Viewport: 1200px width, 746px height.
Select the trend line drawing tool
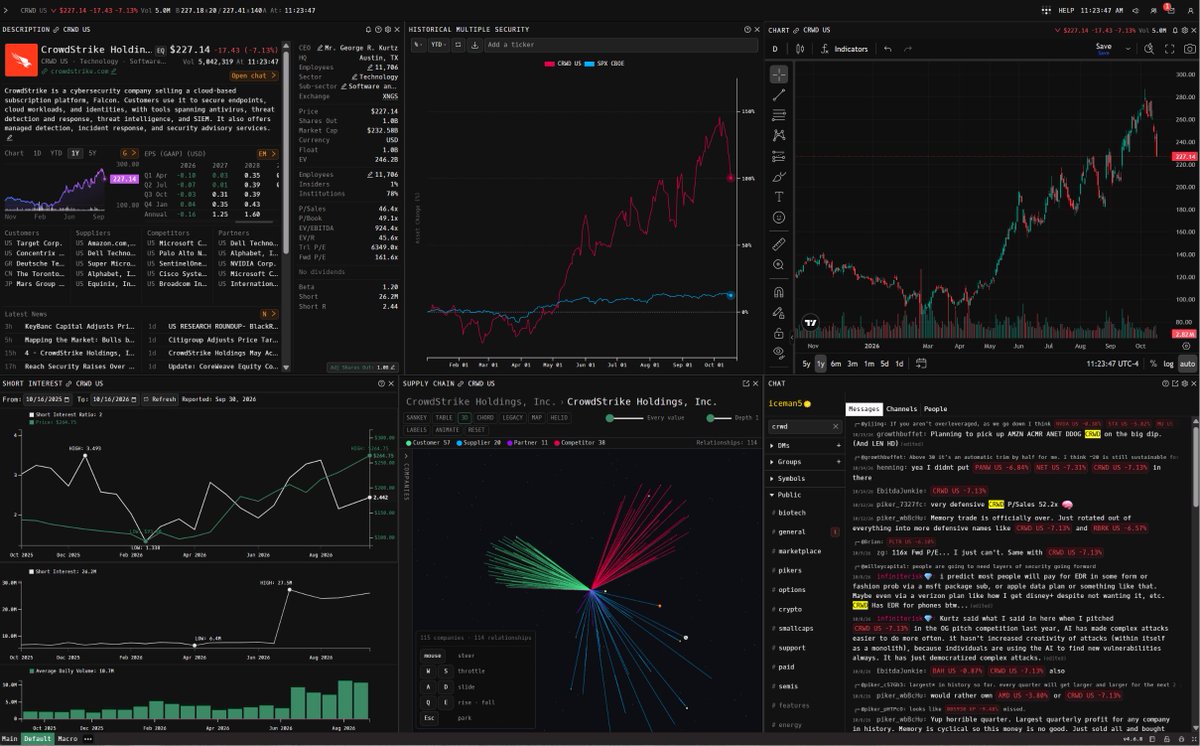778,94
